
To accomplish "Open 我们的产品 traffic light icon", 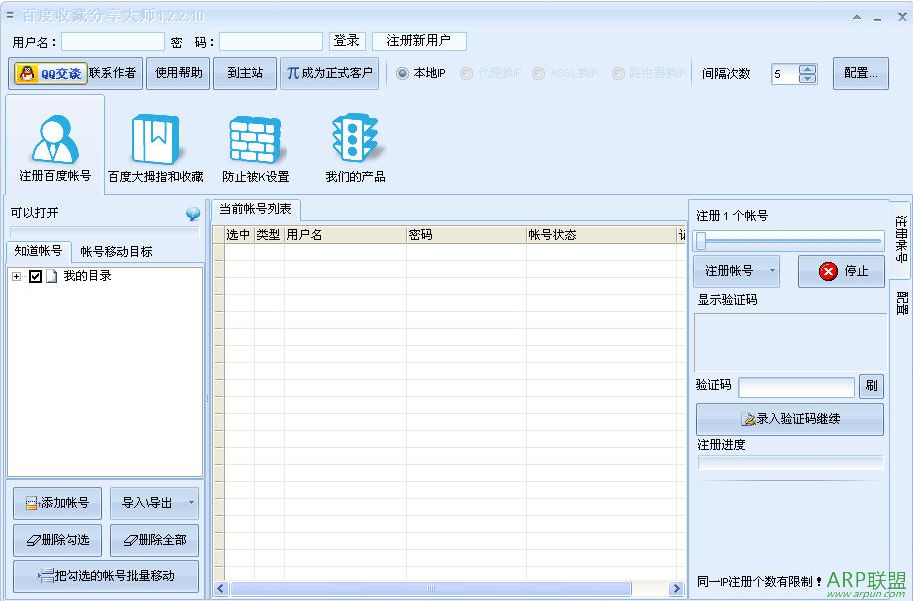I will tap(355, 138).
